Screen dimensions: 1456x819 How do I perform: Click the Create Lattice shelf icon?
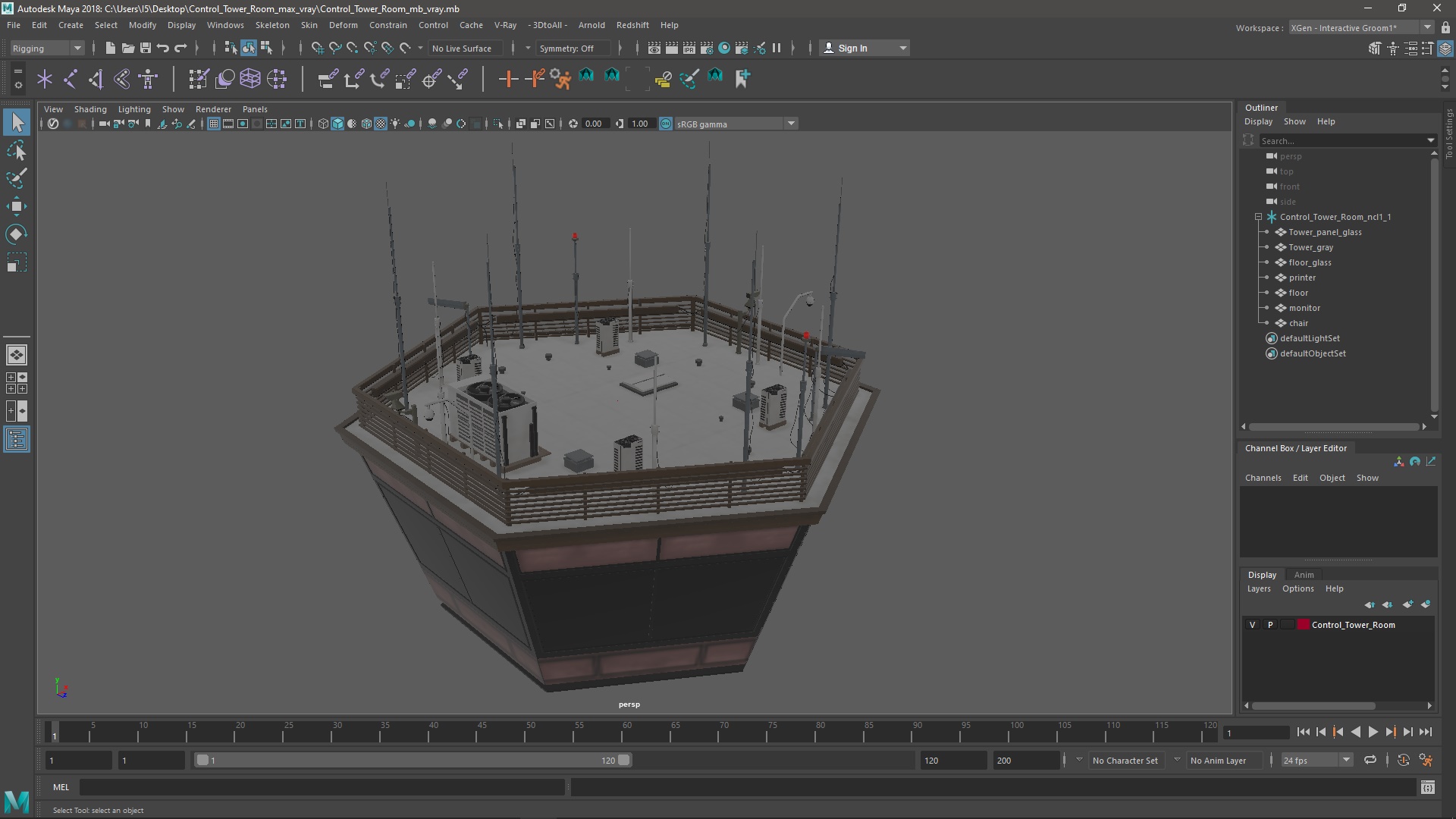[x=250, y=78]
